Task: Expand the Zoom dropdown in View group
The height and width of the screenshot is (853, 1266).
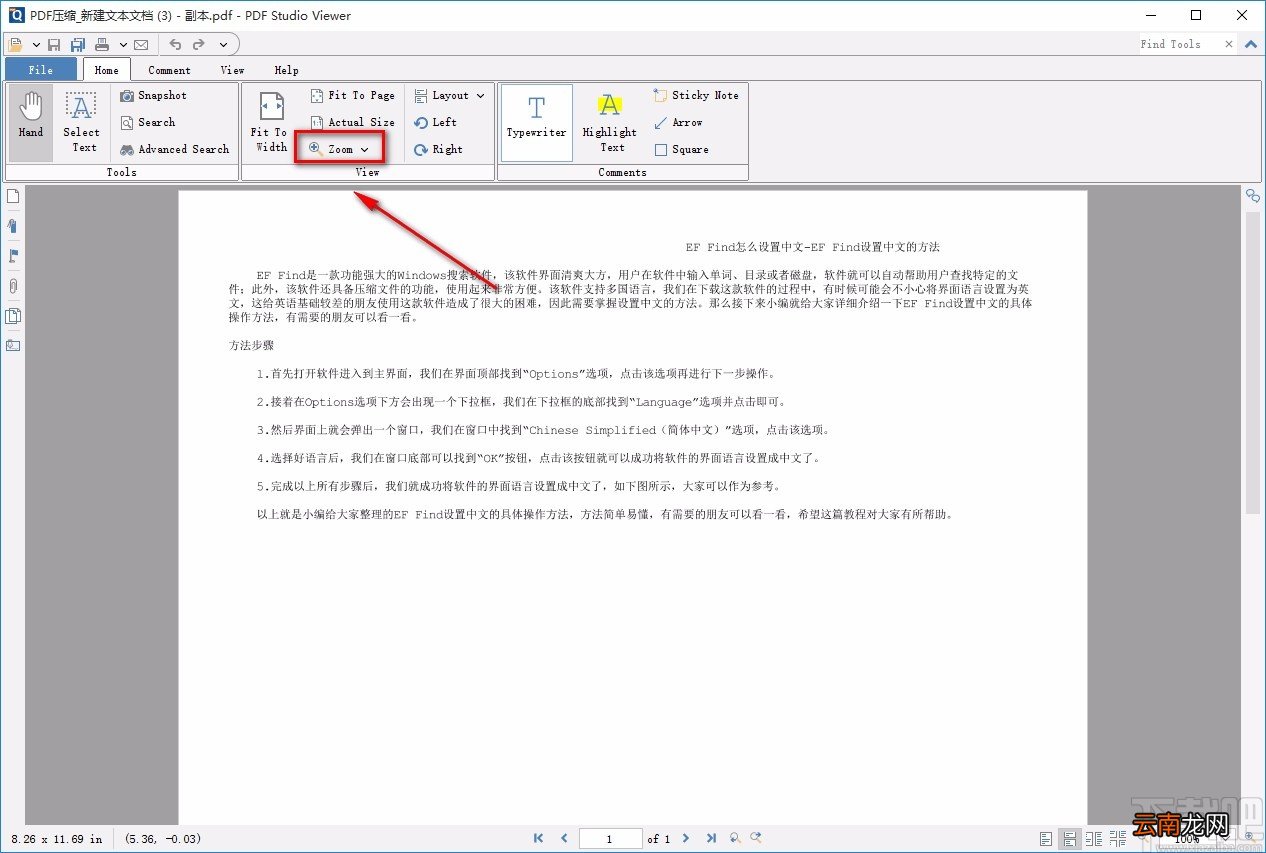Action: point(340,149)
